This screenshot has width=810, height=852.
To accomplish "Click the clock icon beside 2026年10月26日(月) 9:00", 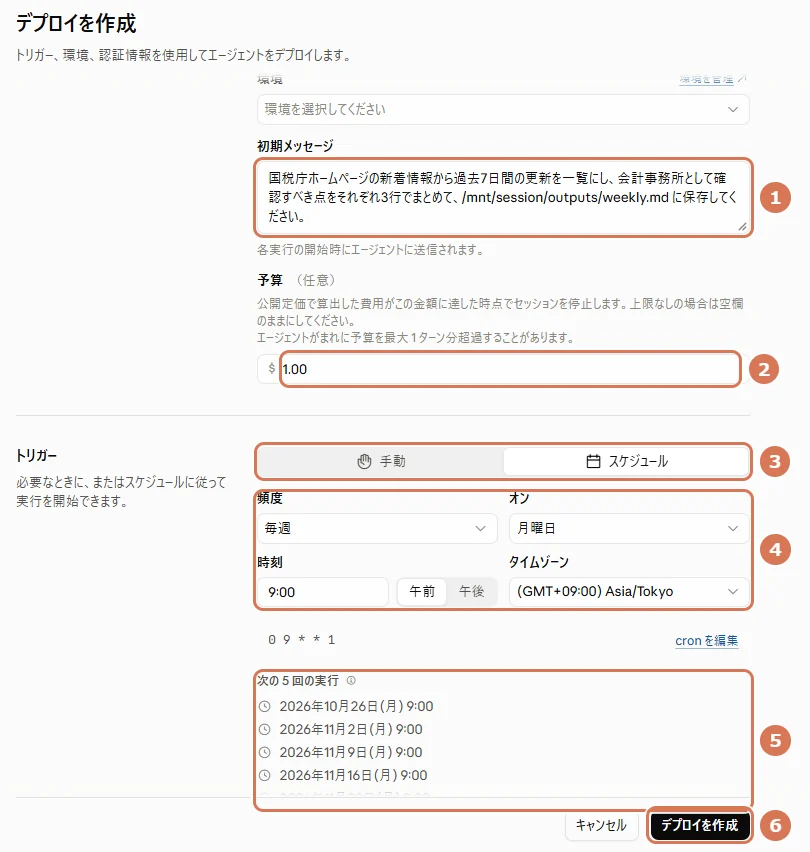I will pos(265,706).
